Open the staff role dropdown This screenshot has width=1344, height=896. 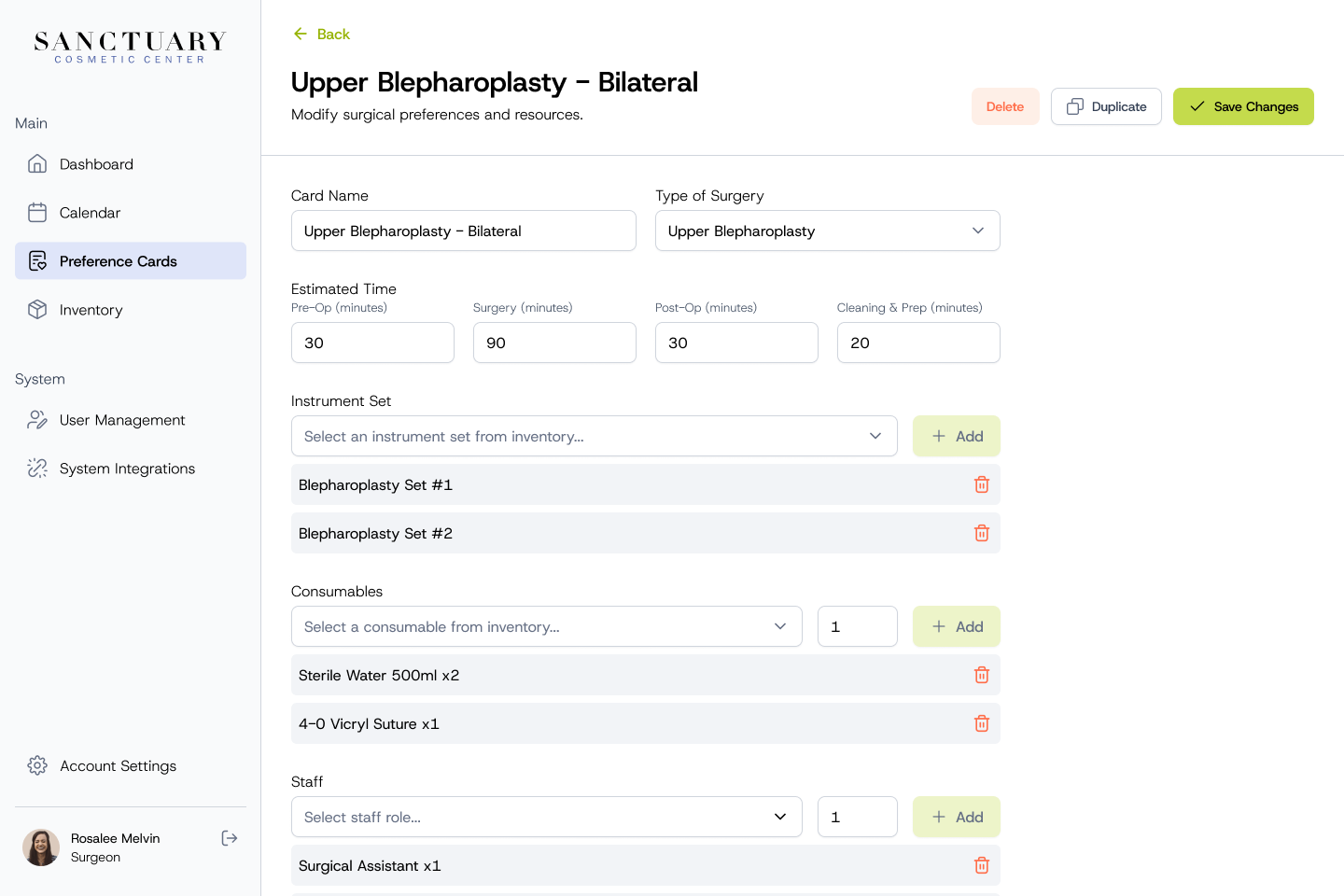point(547,817)
